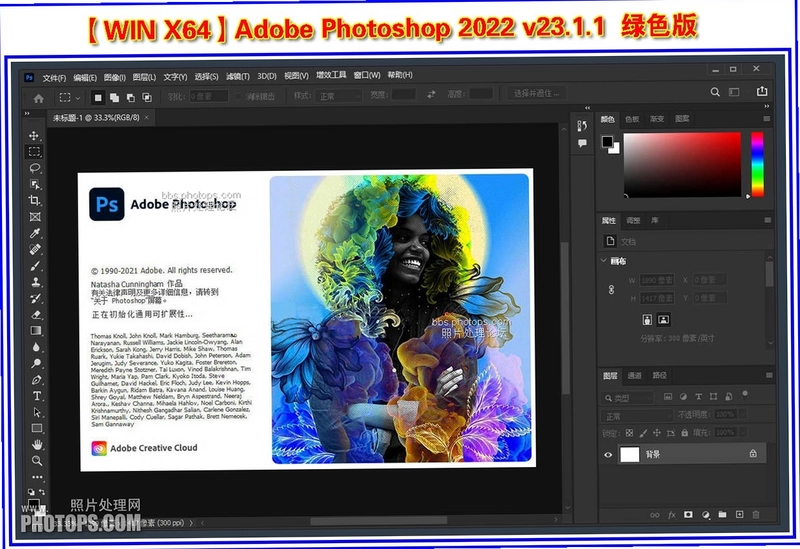Select the Object Selection tool
This screenshot has width=800, height=549.
click(x=35, y=184)
